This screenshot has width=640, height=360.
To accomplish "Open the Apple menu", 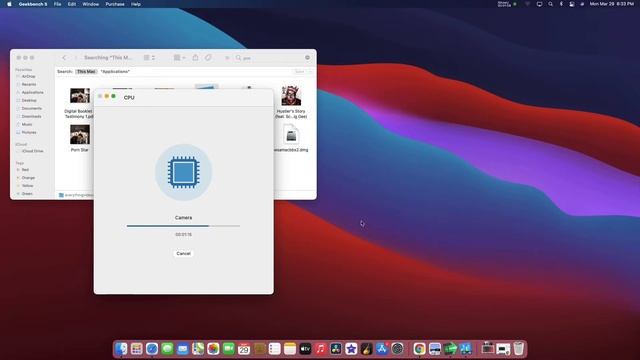I will pyautogui.click(x=9, y=4).
